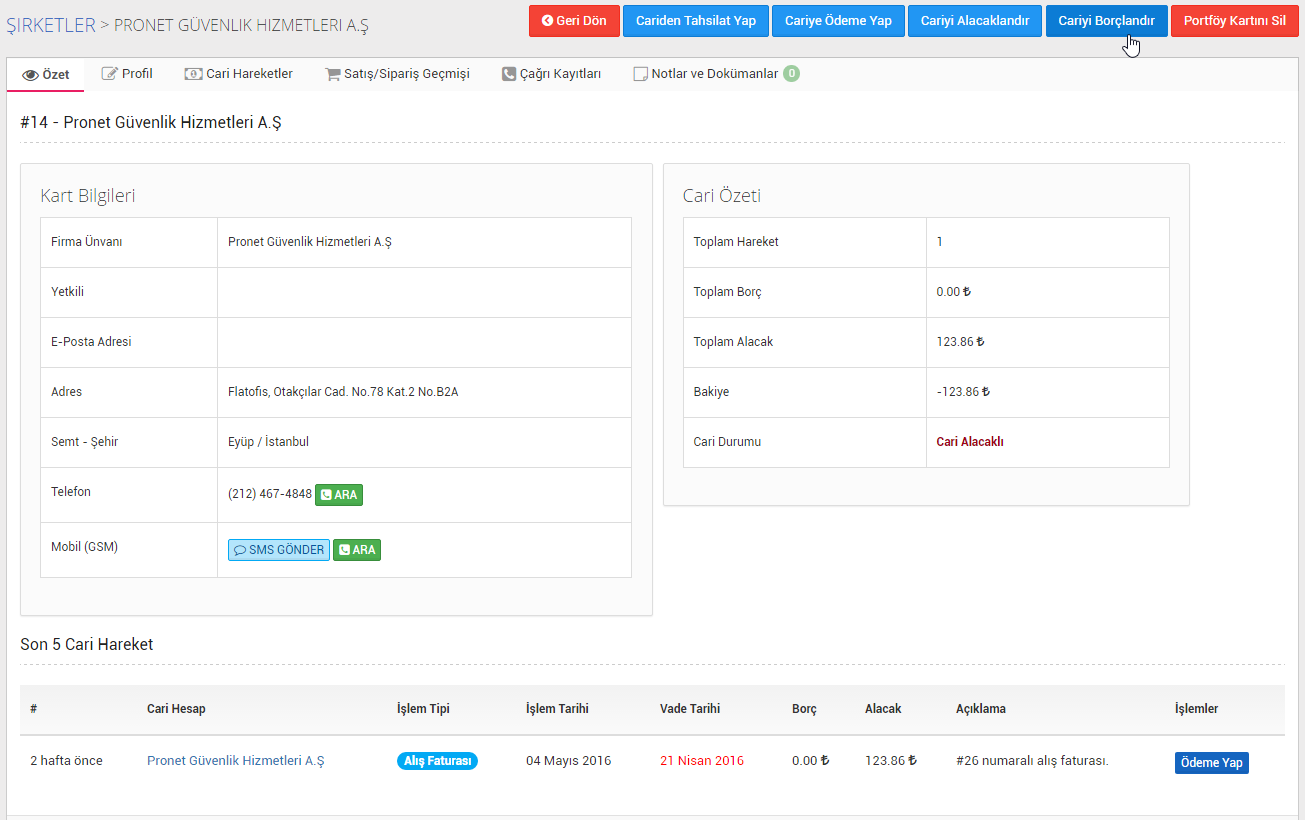Click Cariyi Borçlandır button
This screenshot has width=1305, height=820.
point(1107,21)
